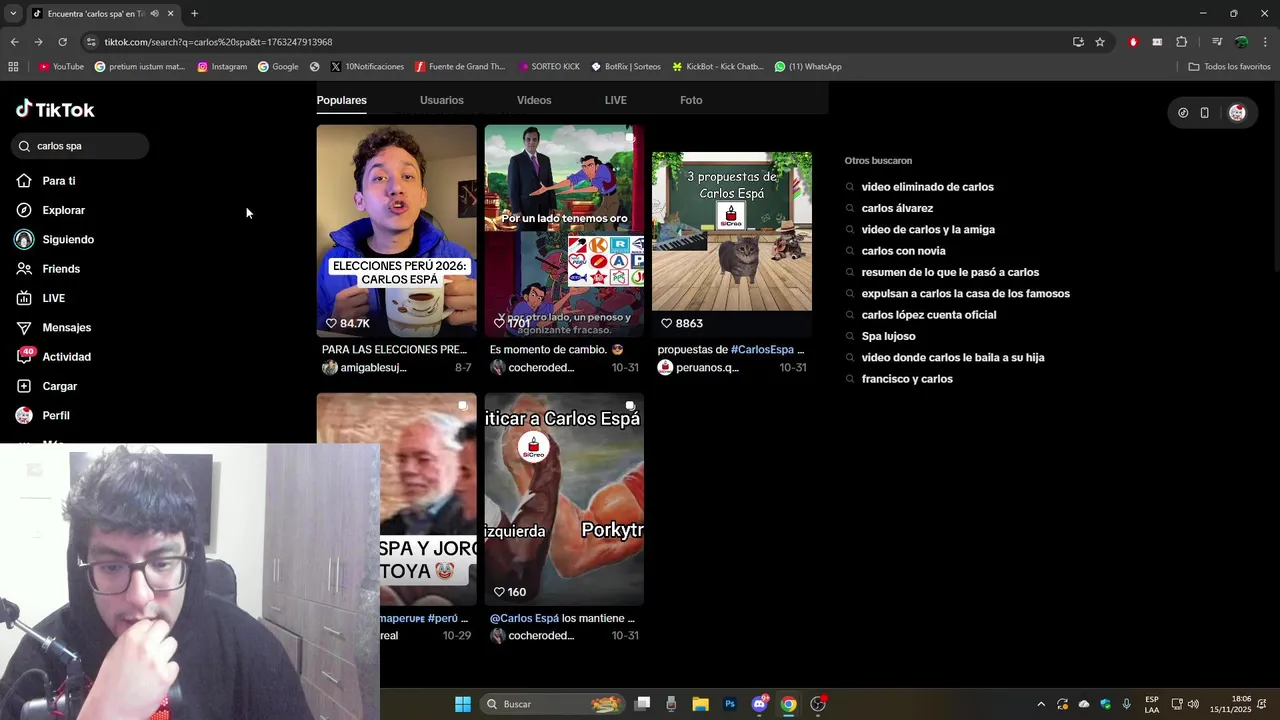
Task: Switch to the Populares tab
Action: (x=342, y=100)
